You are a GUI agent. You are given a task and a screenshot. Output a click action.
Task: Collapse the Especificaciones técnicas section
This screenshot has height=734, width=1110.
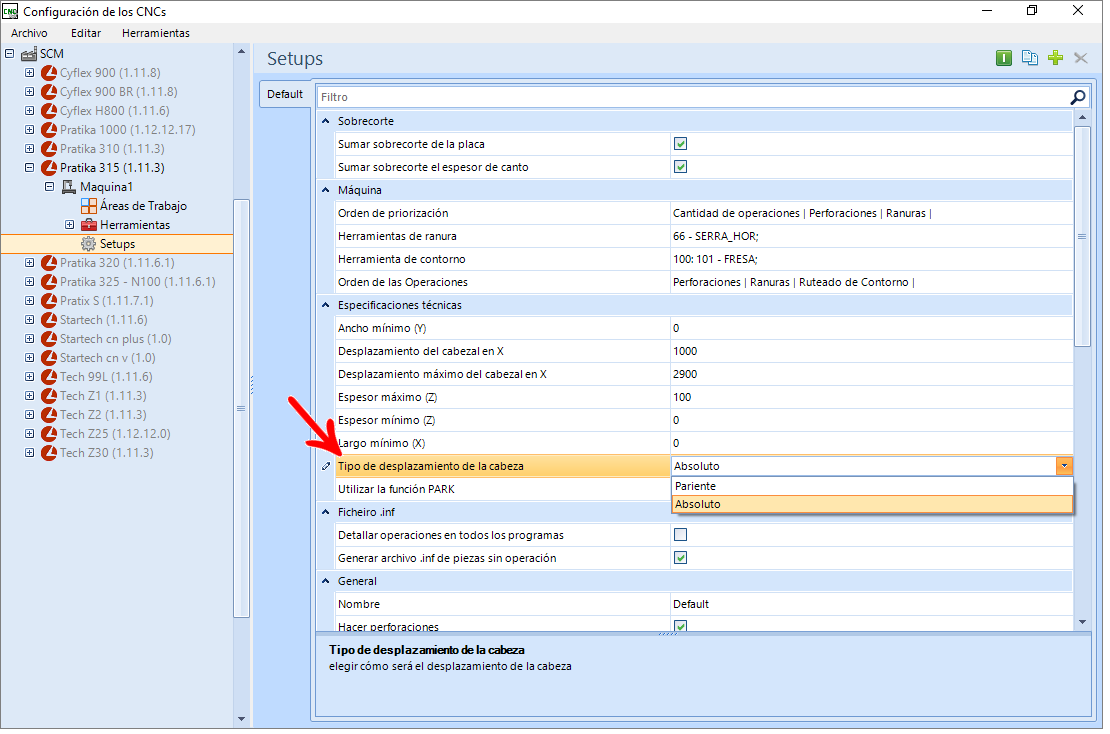click(x=326, y=305)
